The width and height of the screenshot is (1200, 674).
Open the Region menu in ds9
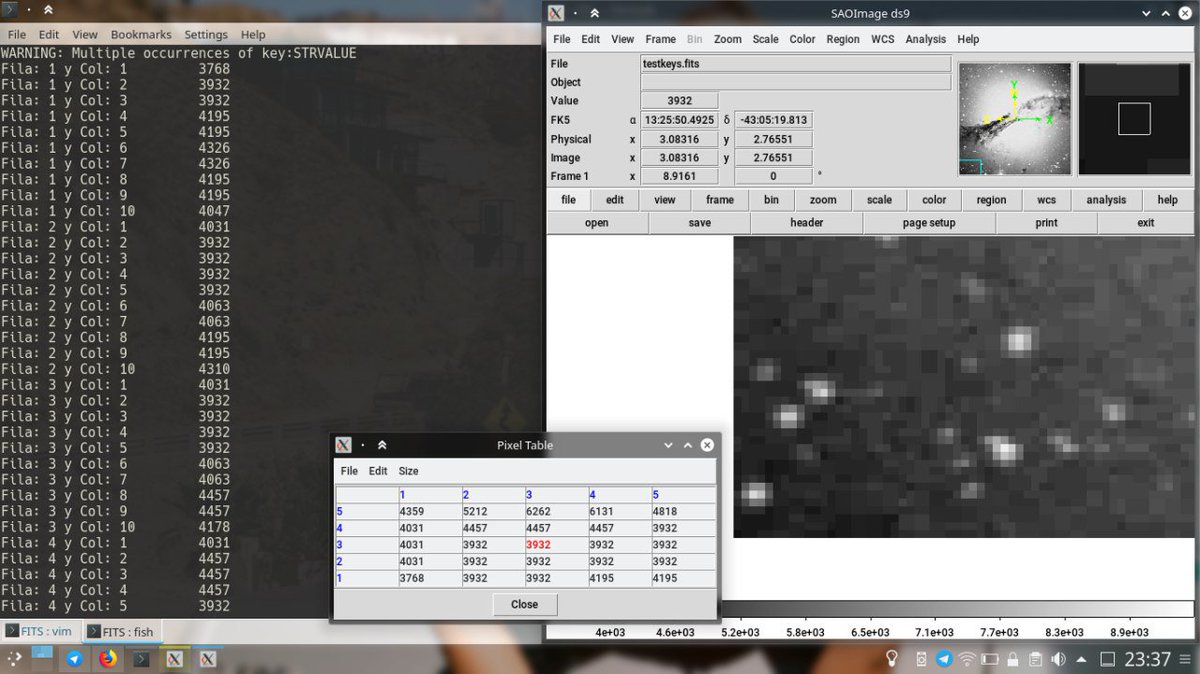(843, 39)
